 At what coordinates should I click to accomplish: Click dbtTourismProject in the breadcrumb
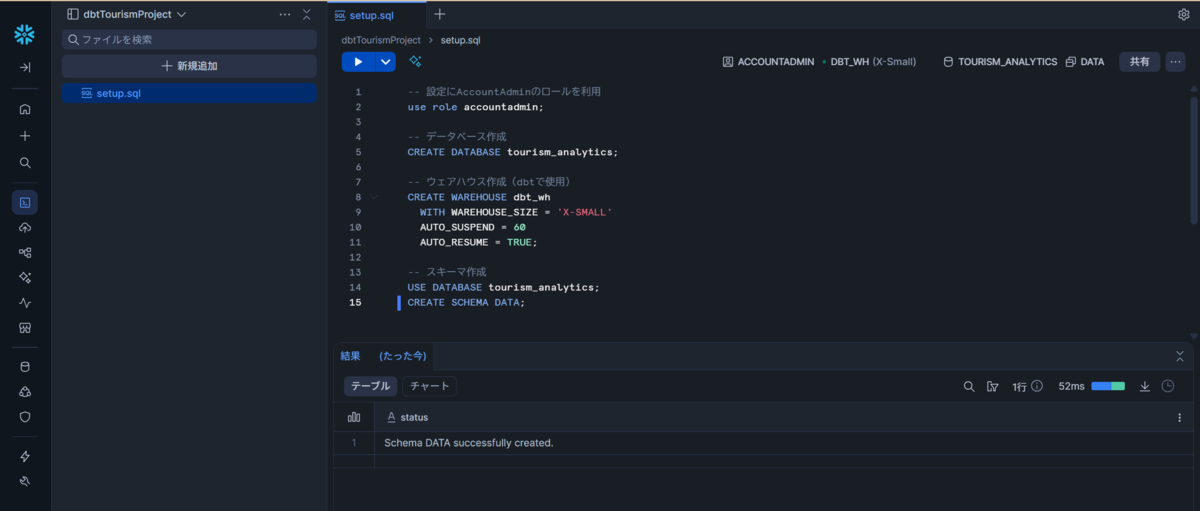381,40
